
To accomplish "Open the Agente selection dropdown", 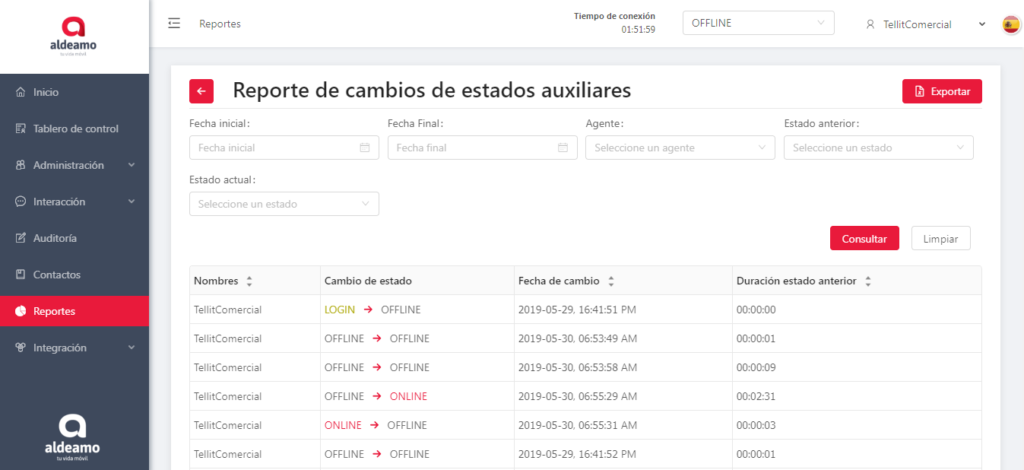I will (680, 148).
